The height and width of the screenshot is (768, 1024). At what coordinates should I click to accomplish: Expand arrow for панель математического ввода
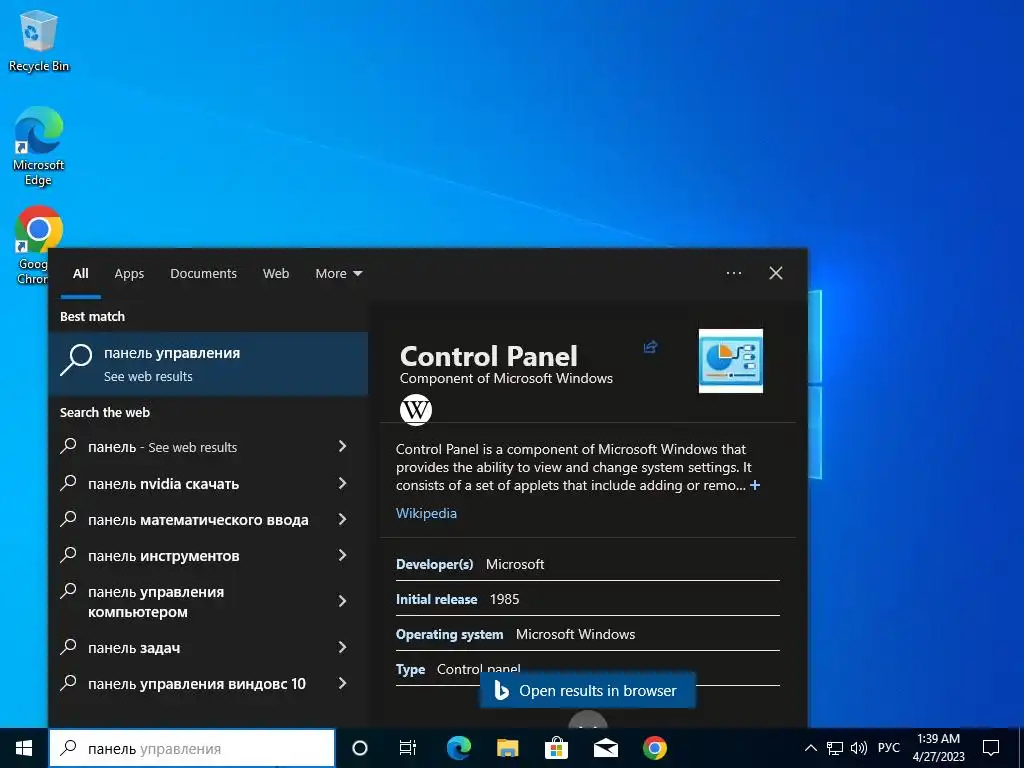click(x=342, y=519)
